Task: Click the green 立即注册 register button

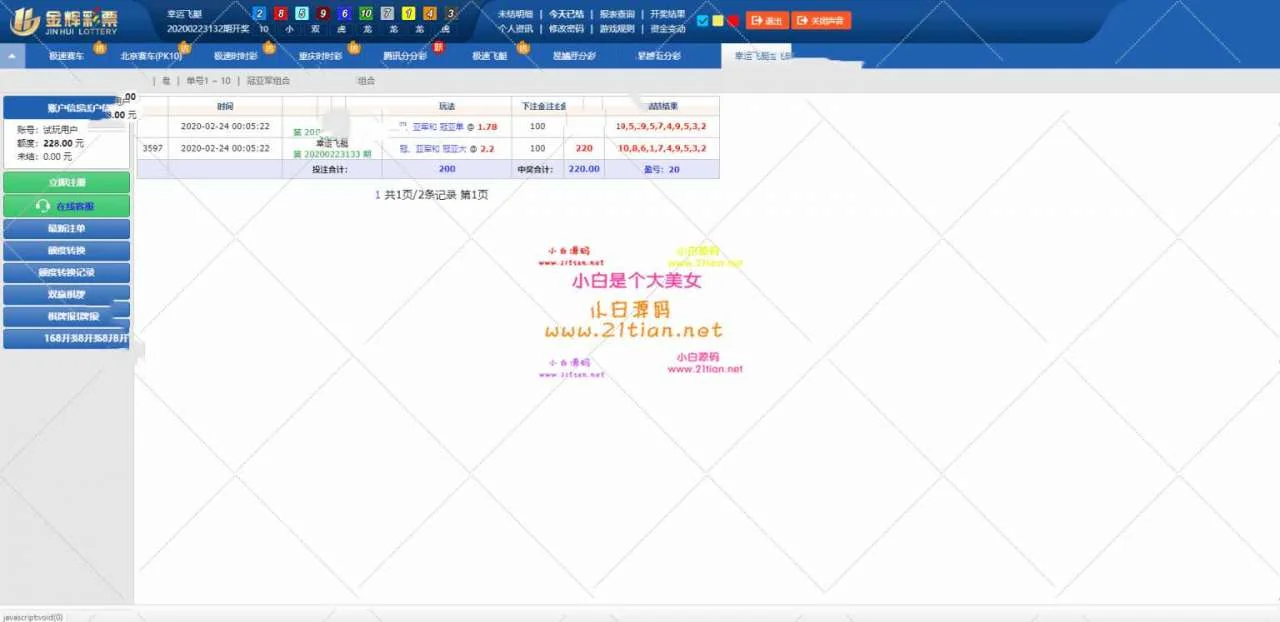Action: point(66,183)
